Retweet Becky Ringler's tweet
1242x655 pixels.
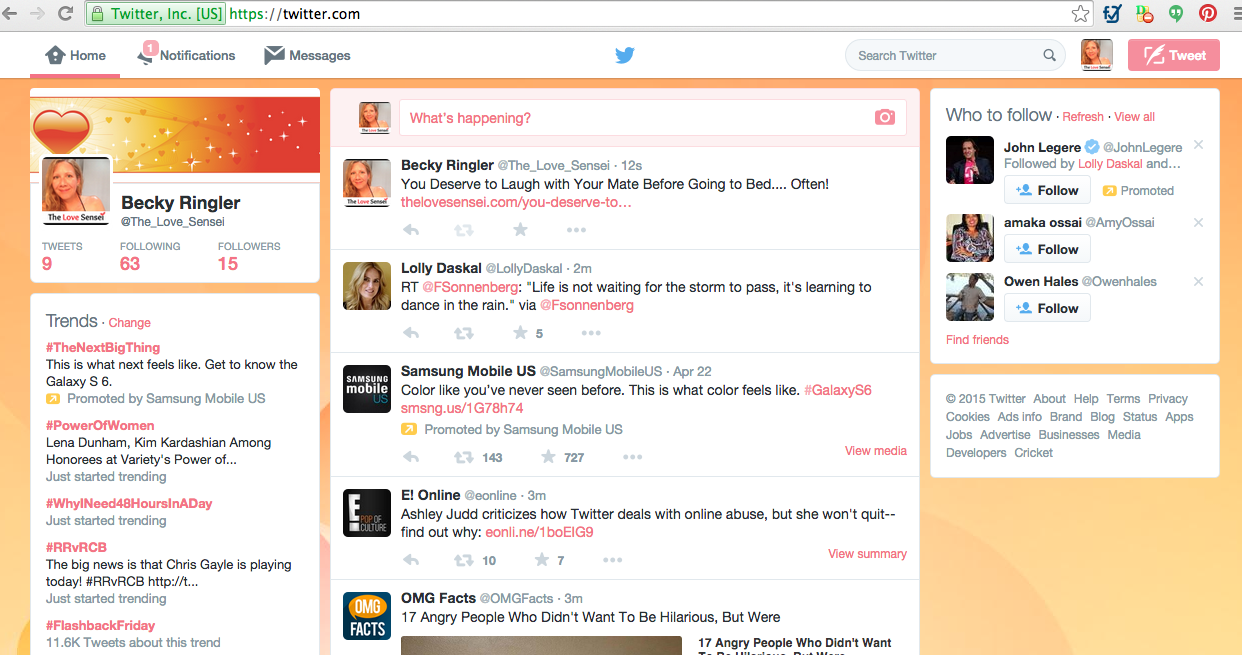(x=464, y=230)
